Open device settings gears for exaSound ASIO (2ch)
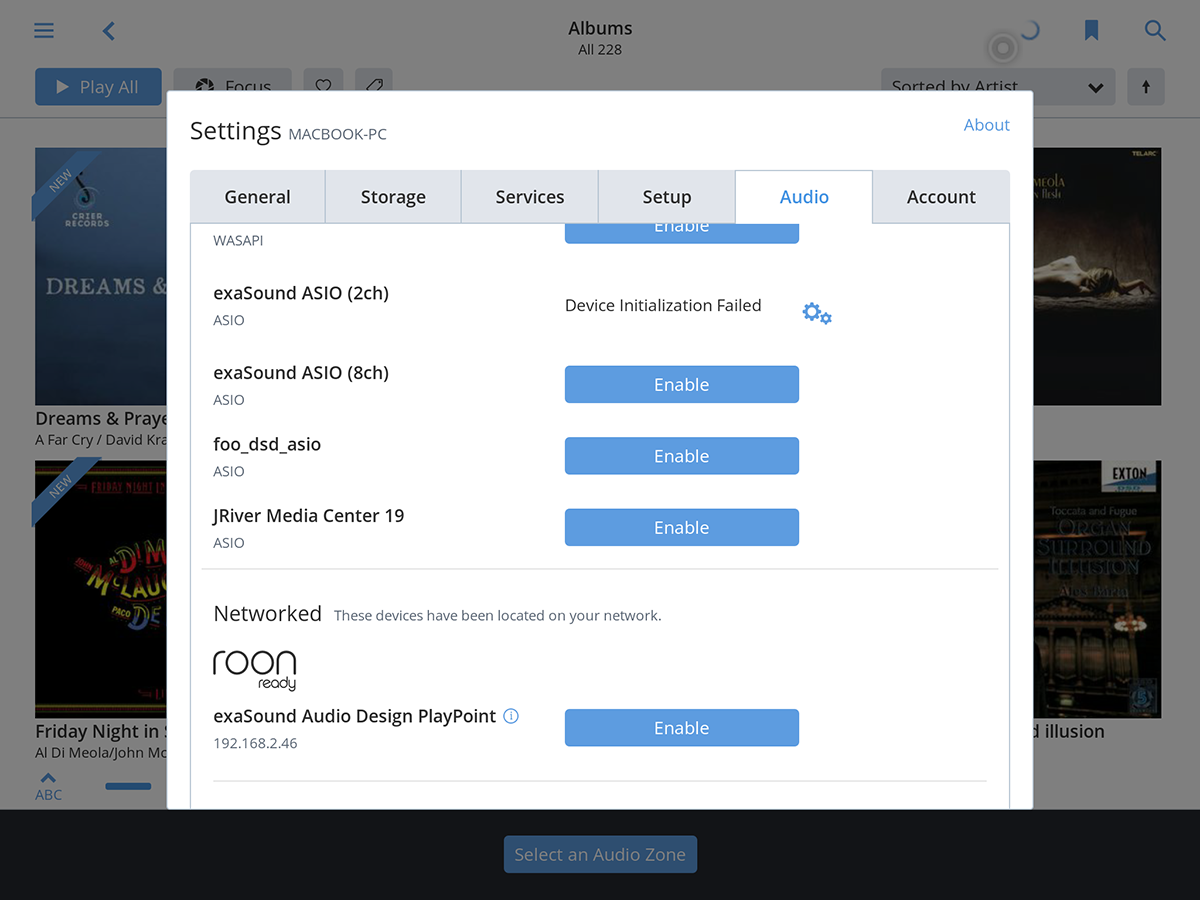 click(817, 313)
